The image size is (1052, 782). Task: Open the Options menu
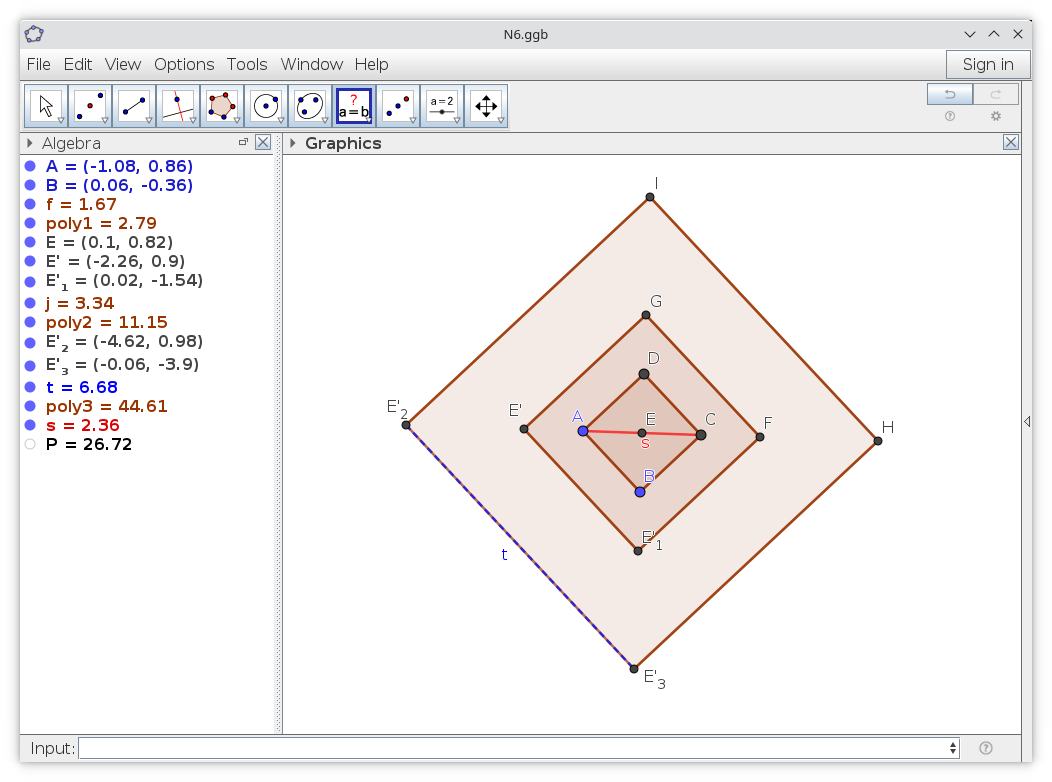point(184,64)
